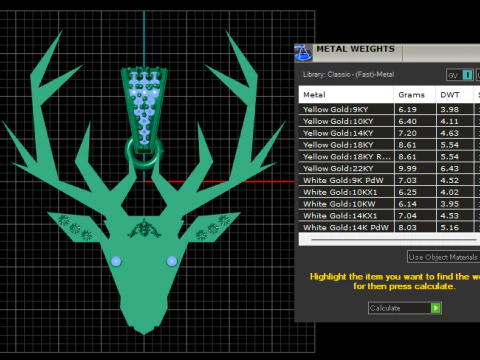Select the Yellow Gold:9KY row

coord(389,109)
